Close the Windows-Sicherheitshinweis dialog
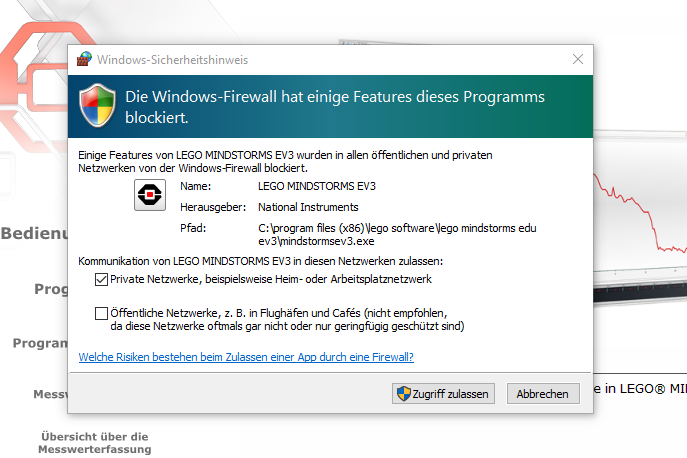The height and width of the screenshot is (458, 687). [x=576, y=60]
